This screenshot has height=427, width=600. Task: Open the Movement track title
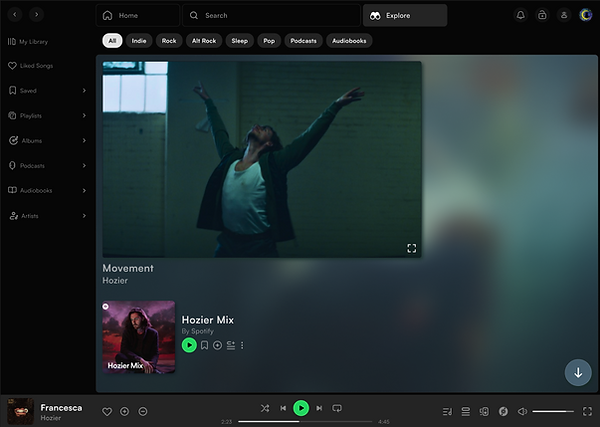128,268
